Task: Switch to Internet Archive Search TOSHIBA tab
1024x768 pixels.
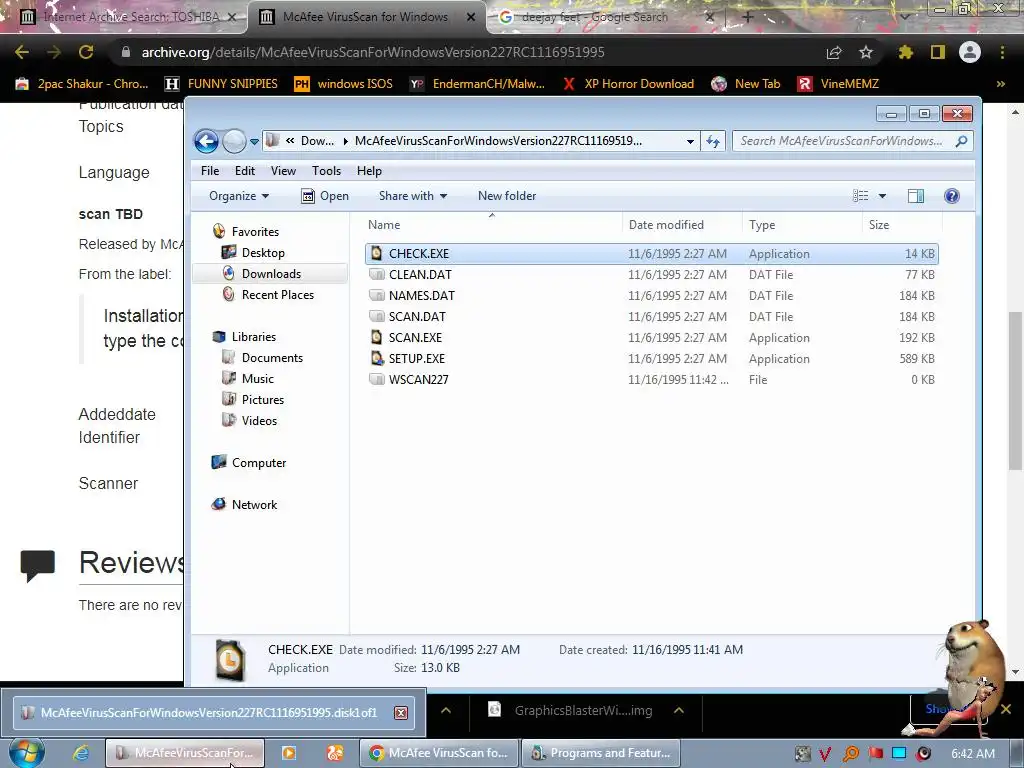Action: [x=124, y=17]
